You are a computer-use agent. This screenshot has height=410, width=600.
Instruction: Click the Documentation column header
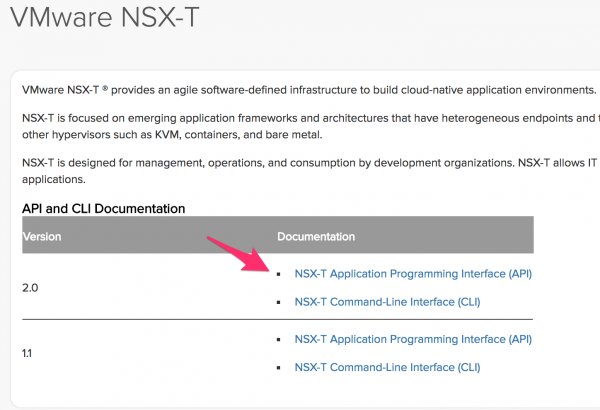[316, 237]
